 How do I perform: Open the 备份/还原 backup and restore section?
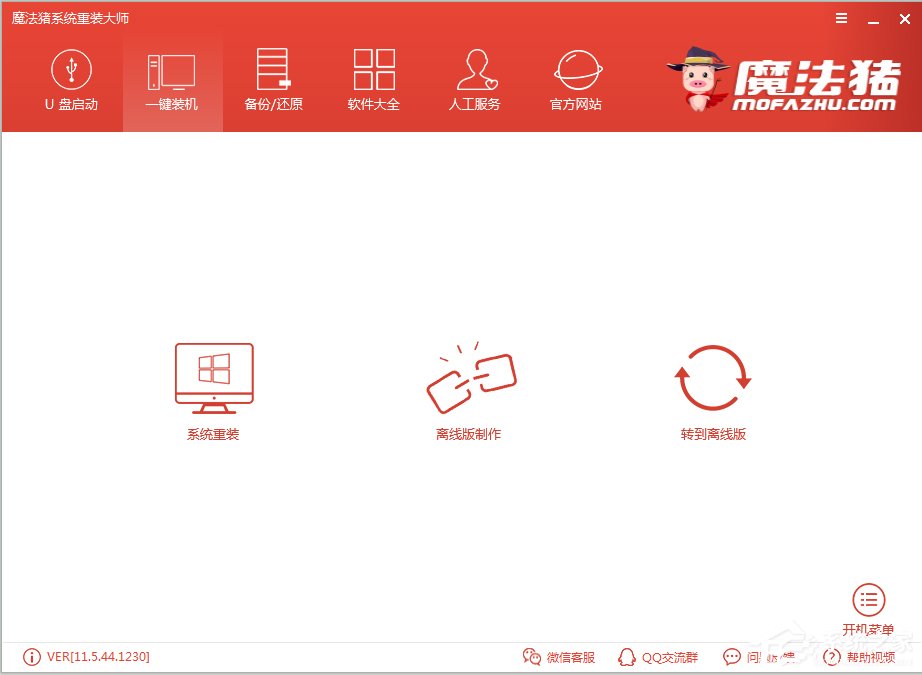click(x=273, y=82)
